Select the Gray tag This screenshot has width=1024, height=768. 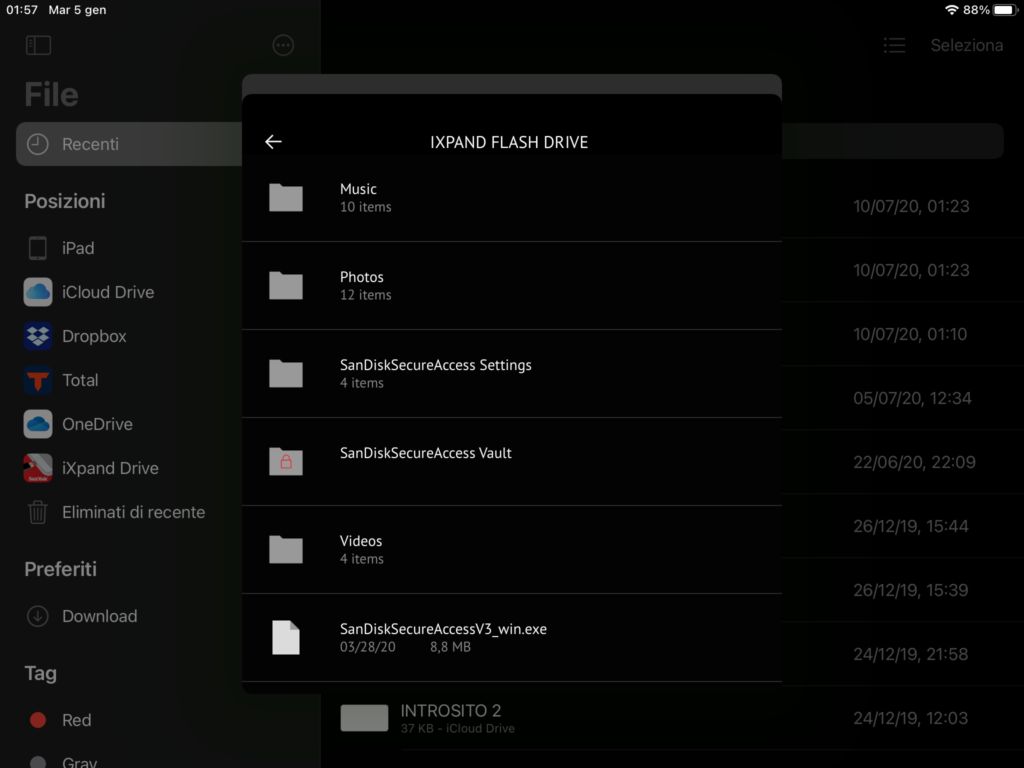click(63, 761)
